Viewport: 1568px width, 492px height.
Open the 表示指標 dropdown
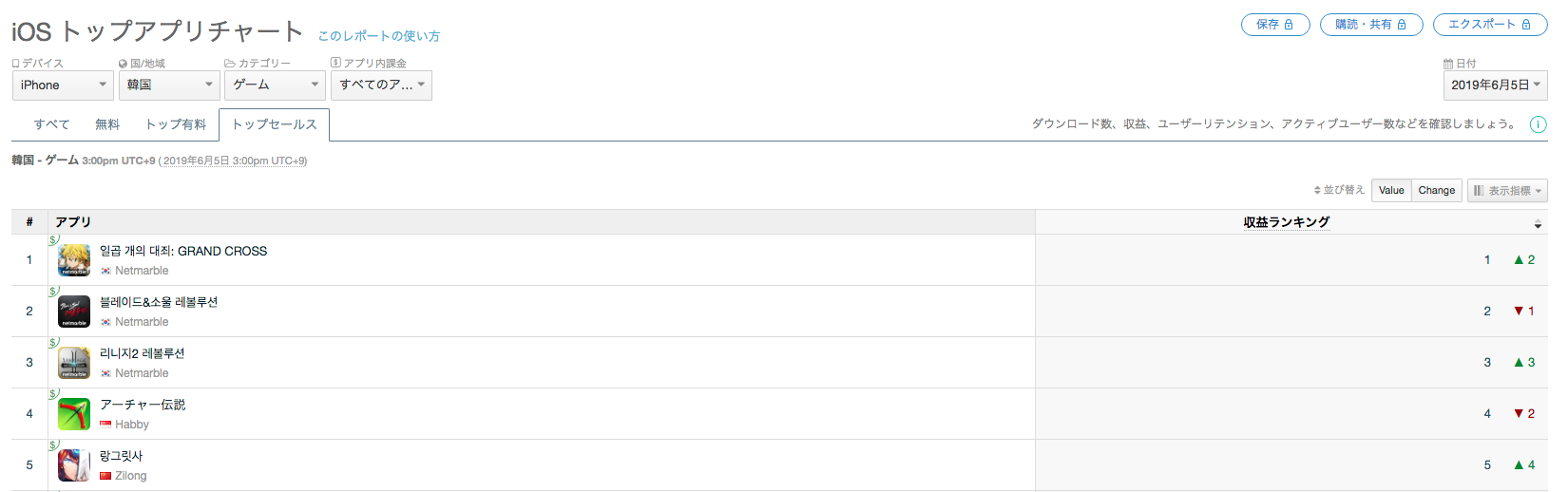coord(1507,190)
